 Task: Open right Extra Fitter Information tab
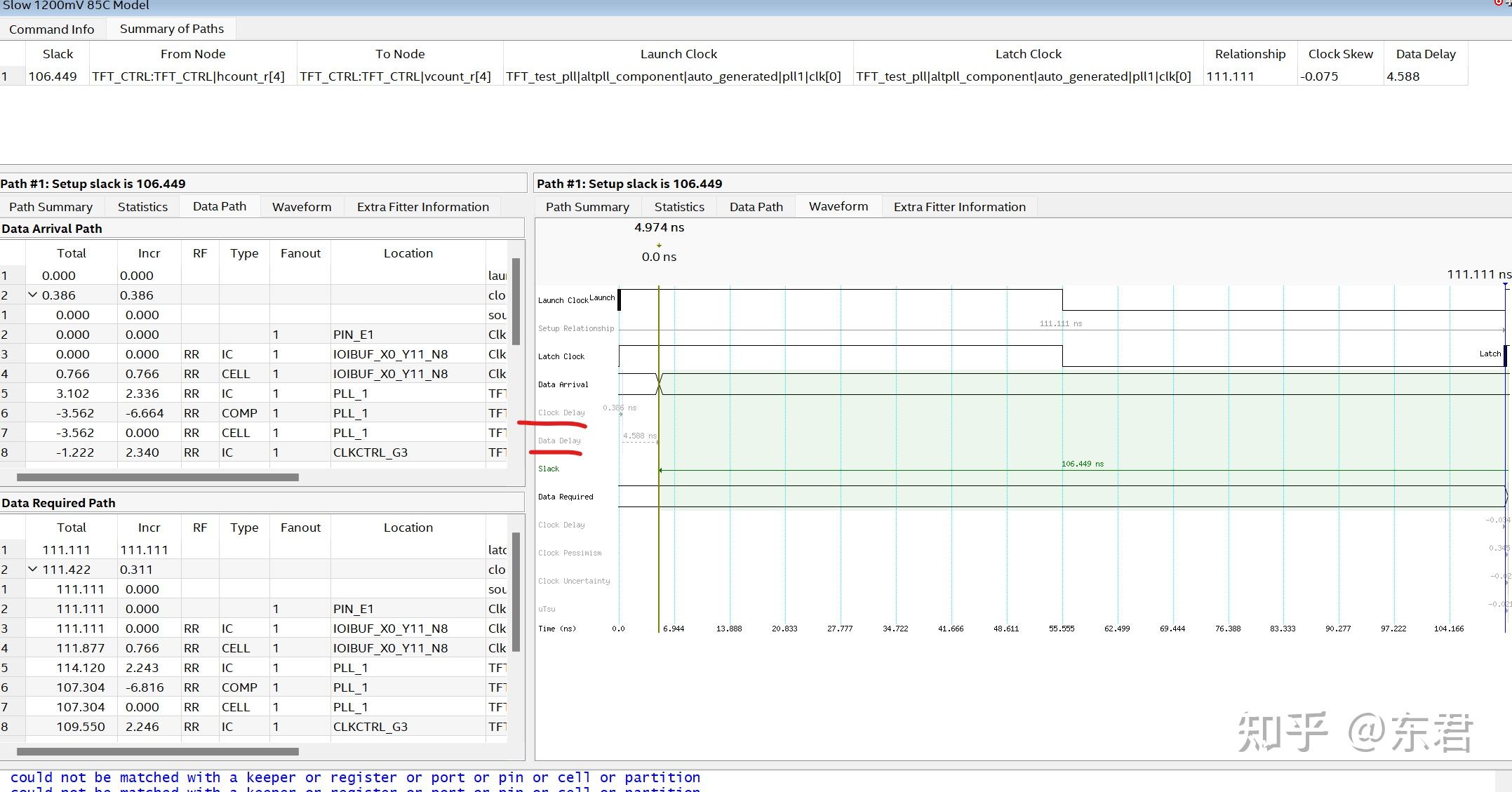coord(959,207)
